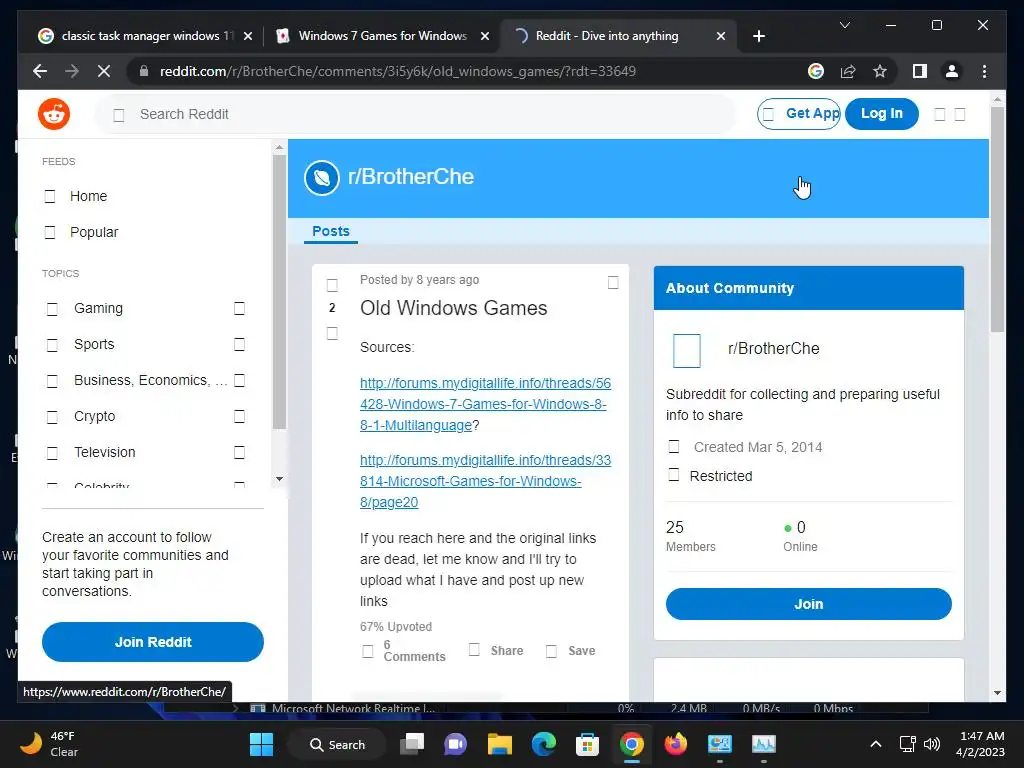Click the share page icon in address bar
This screenshot has width=1024, height=768.
848,71
